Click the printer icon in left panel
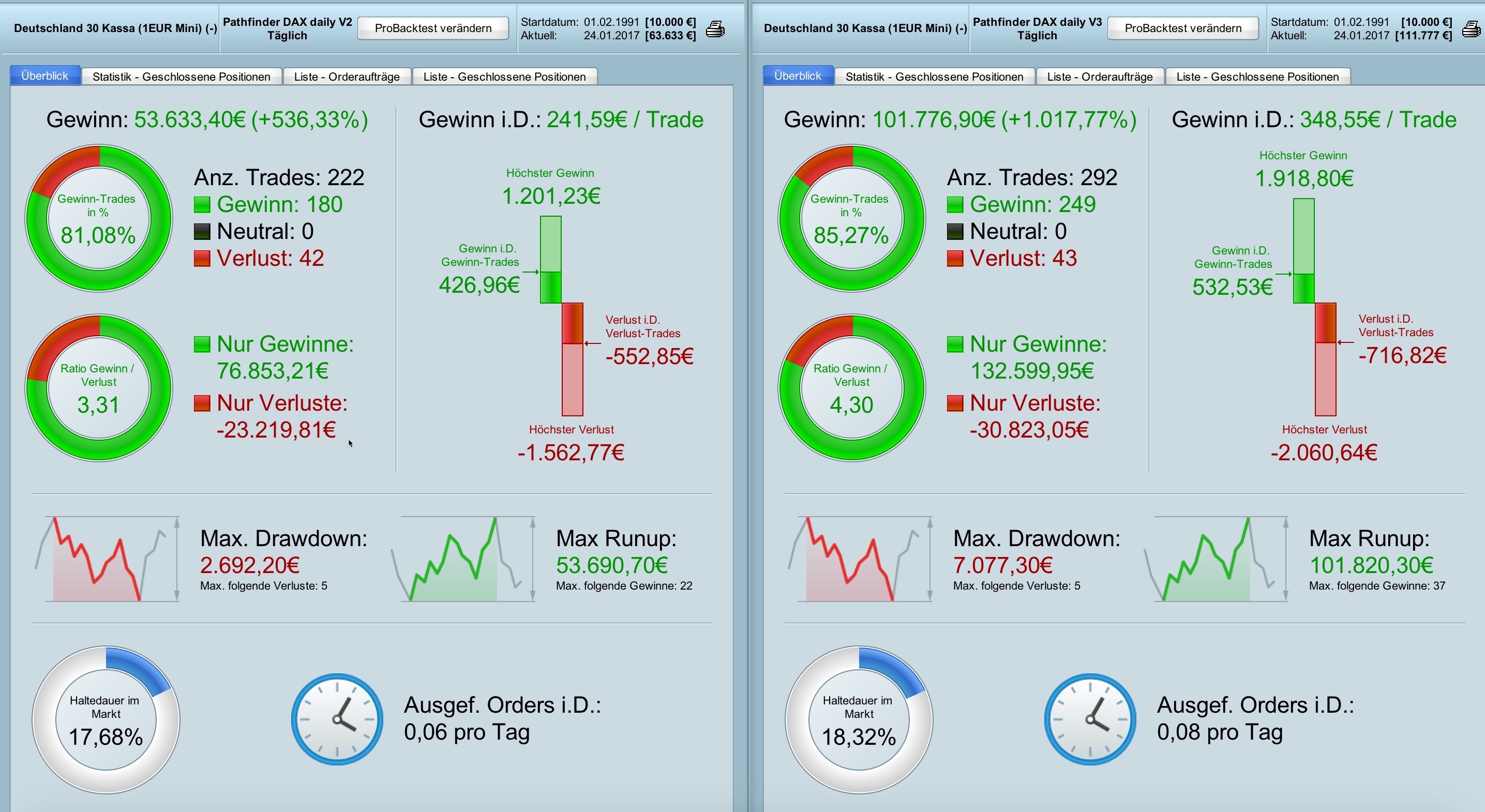The image size is (1485, 812). pyautogui.click(x=715, y=29)
